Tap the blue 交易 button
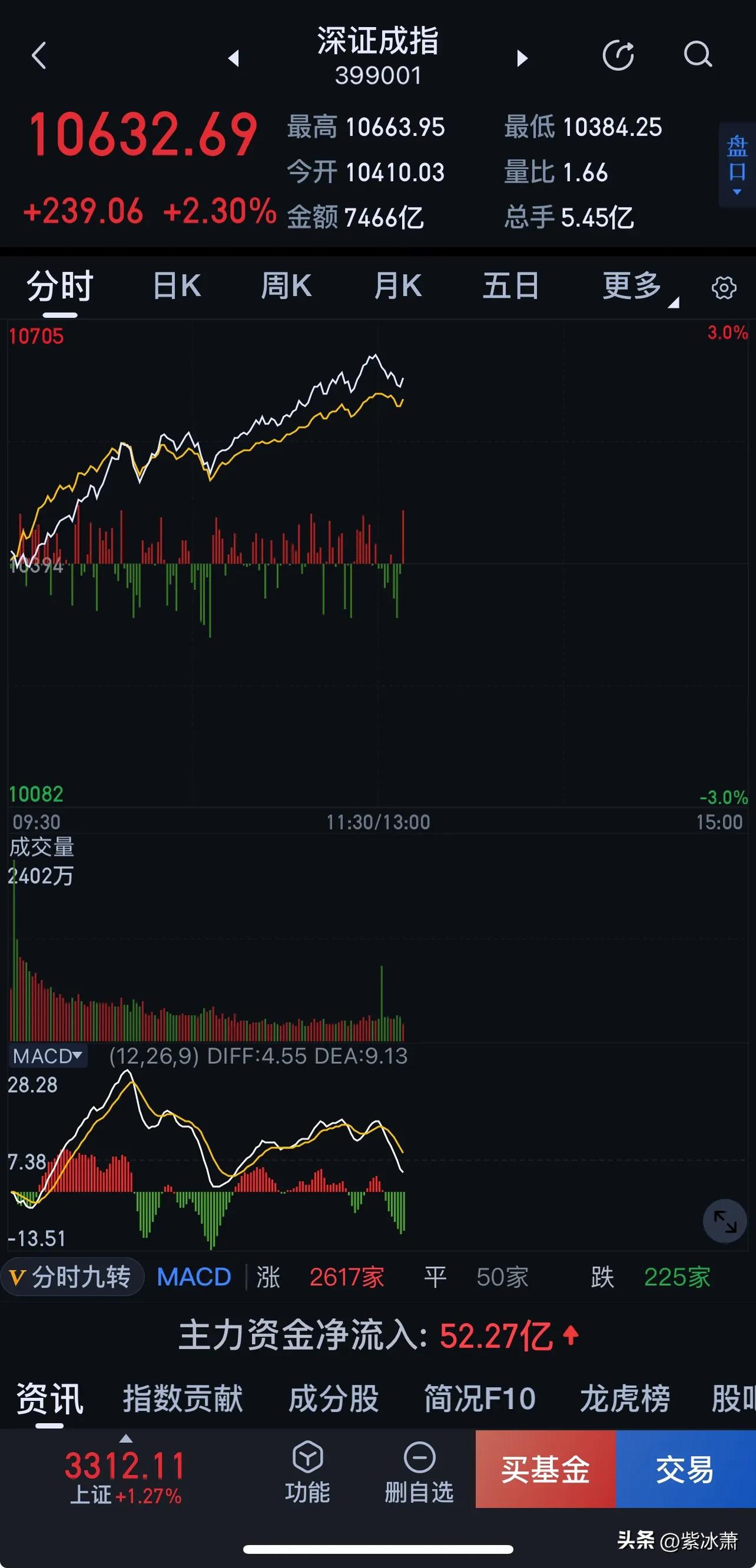 685,1469
